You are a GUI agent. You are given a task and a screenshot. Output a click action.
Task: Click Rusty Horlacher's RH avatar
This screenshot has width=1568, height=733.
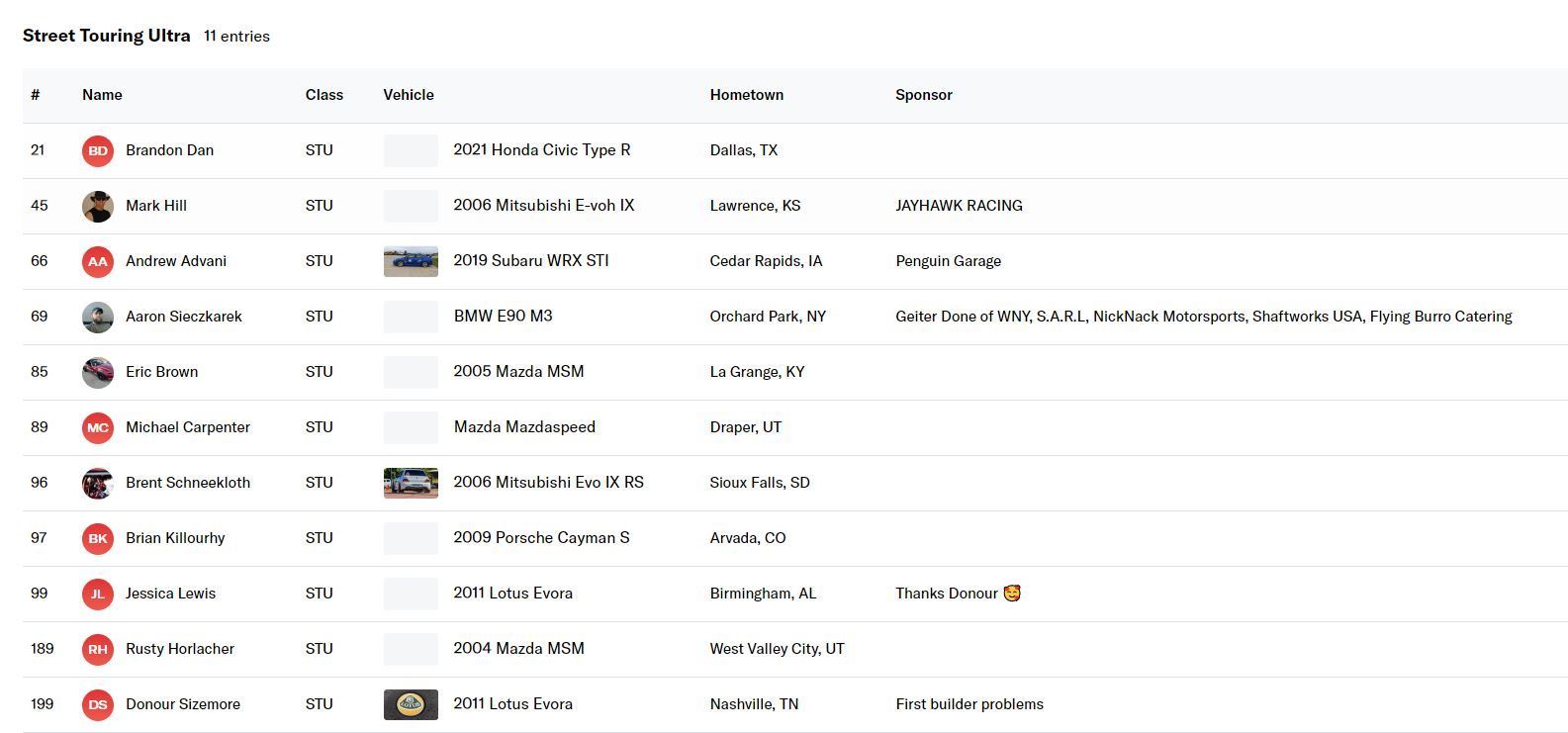point(97,649)
